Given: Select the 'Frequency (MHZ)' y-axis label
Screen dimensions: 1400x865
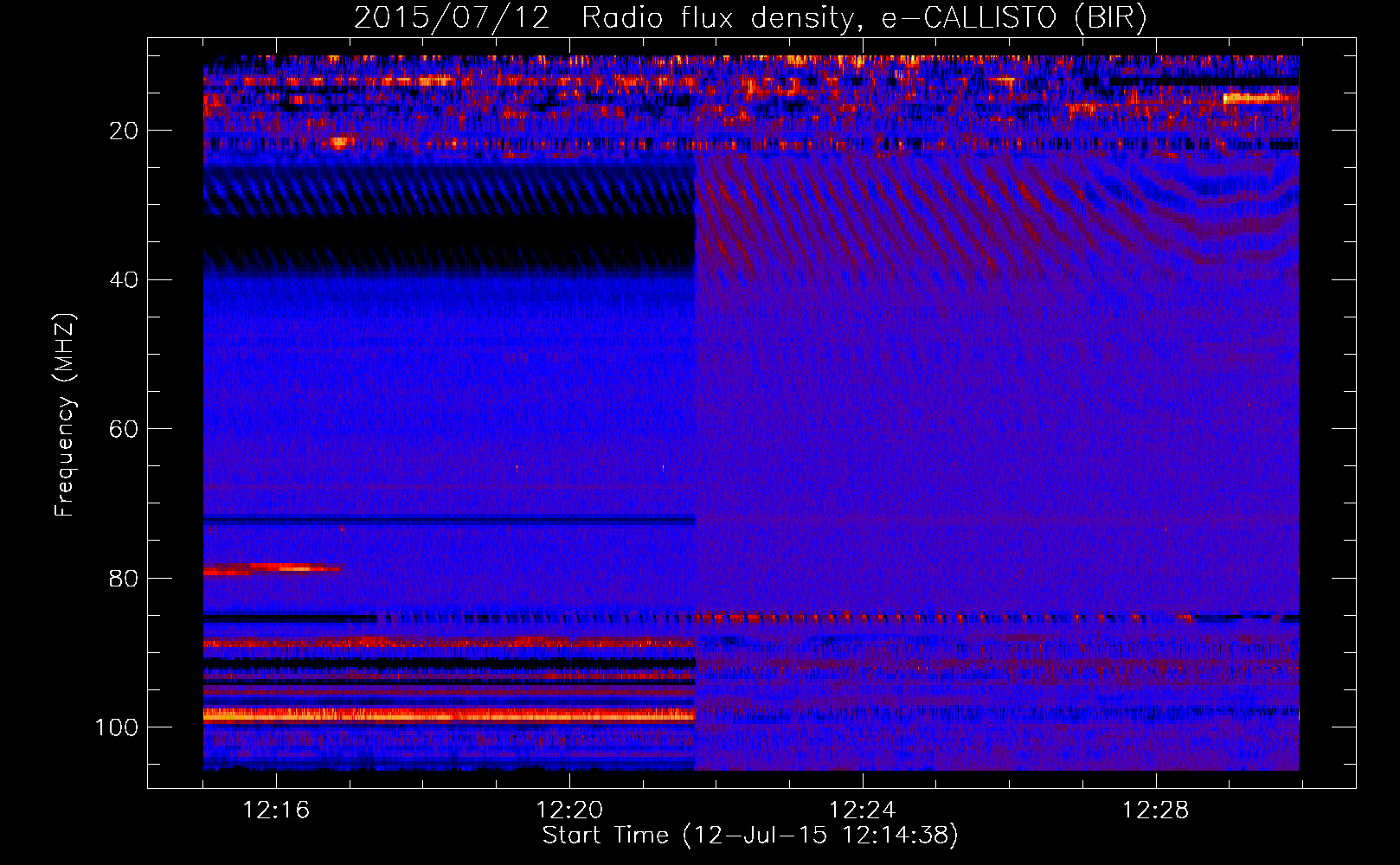Looking at the screenshot, I should tap(65, 415).
